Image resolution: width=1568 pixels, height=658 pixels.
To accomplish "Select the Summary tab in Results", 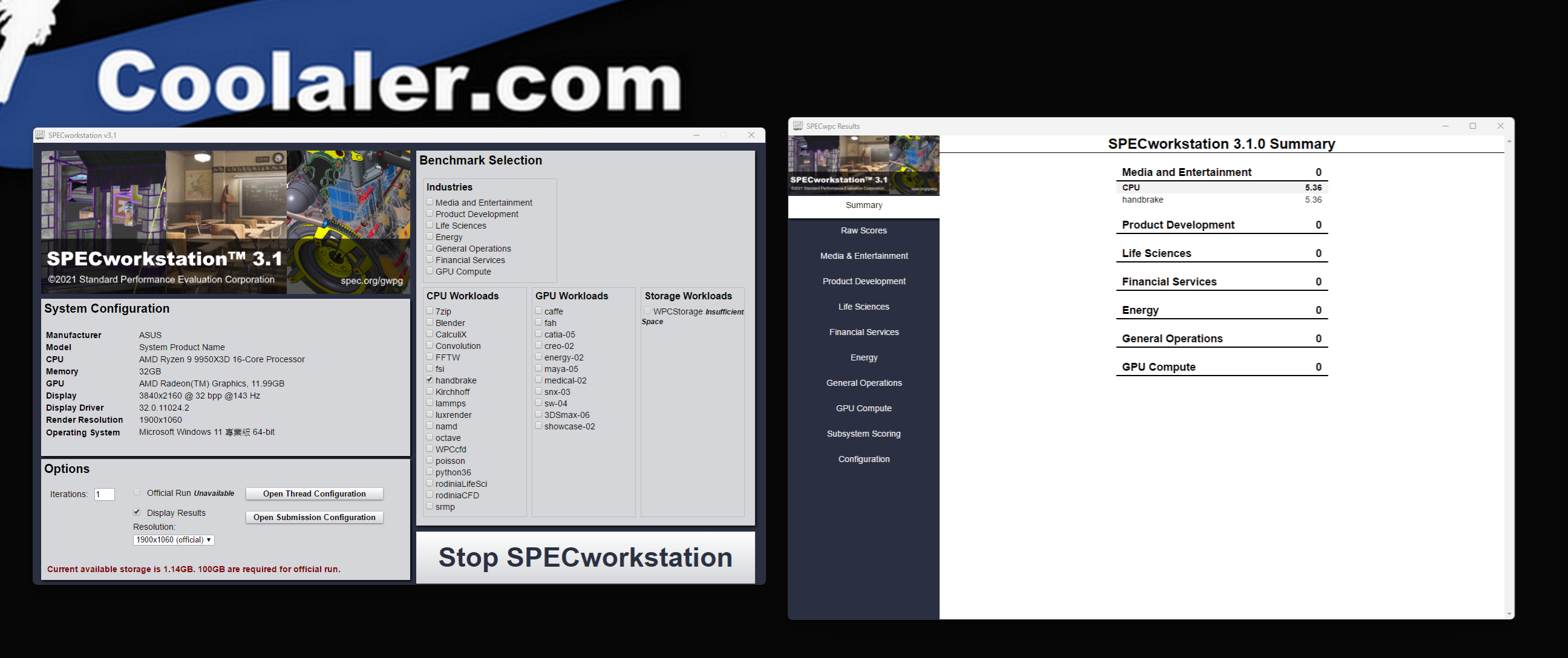I will click(864, 205).
